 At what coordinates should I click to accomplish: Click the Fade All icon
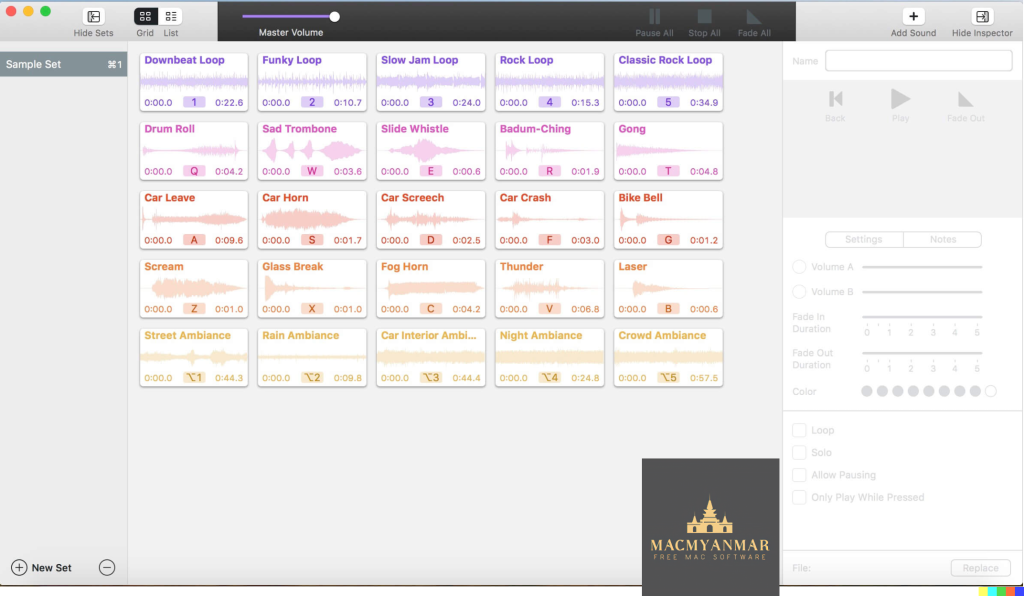(x=754, y=16)
